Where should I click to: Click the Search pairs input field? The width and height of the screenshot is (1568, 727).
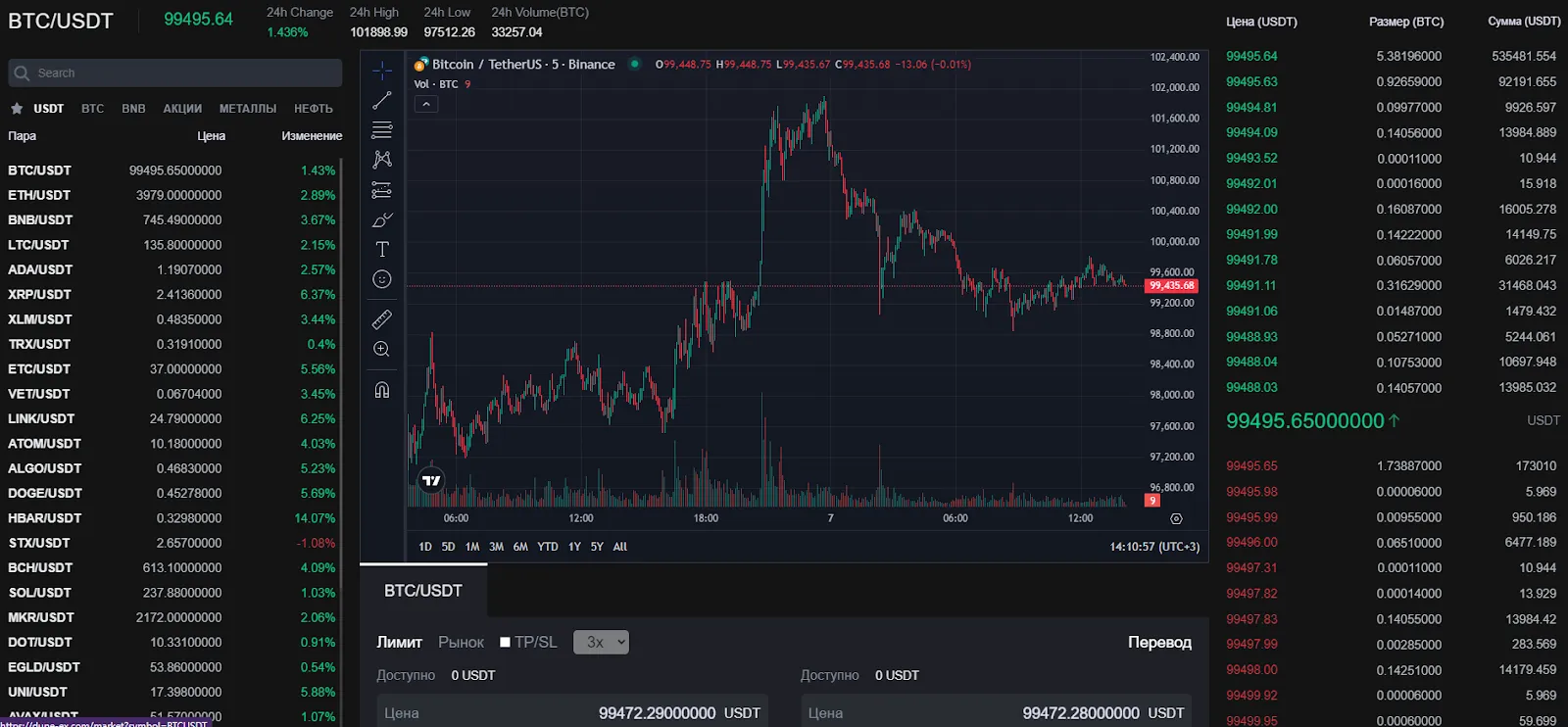pyautogui.click(x=175, y=73)
